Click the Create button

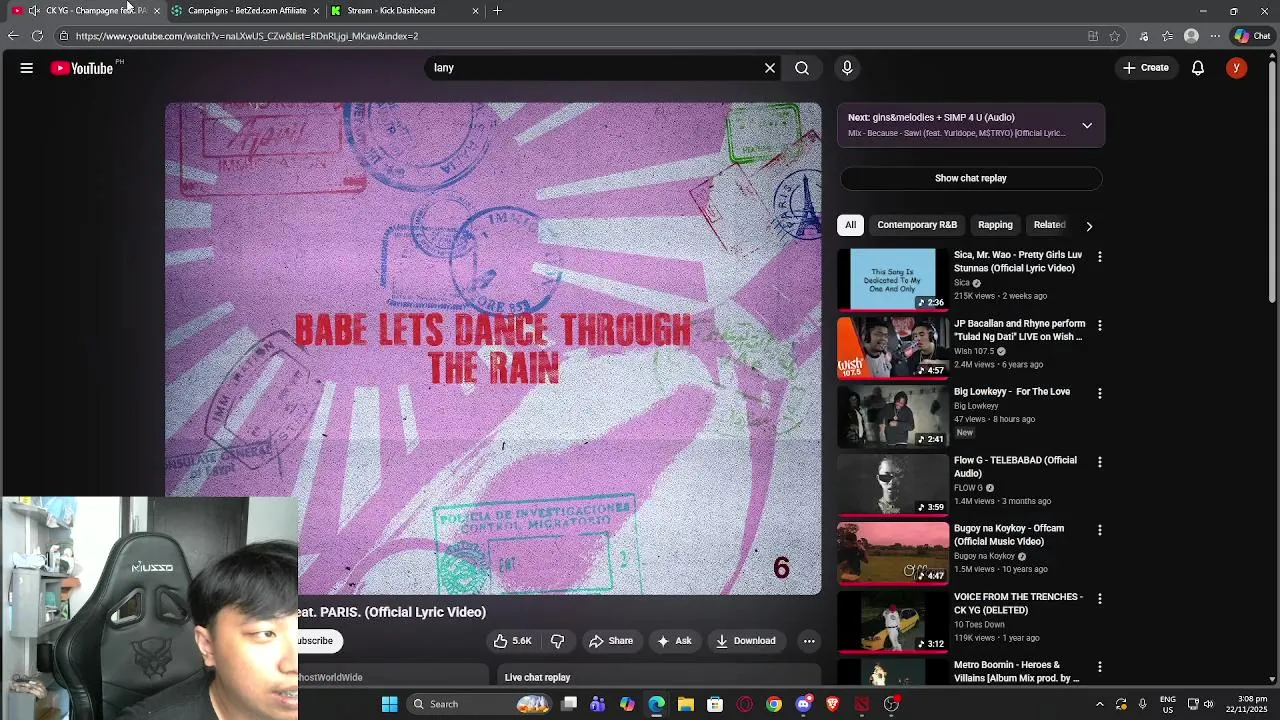pyautogui.click(x=1146, y=68)
